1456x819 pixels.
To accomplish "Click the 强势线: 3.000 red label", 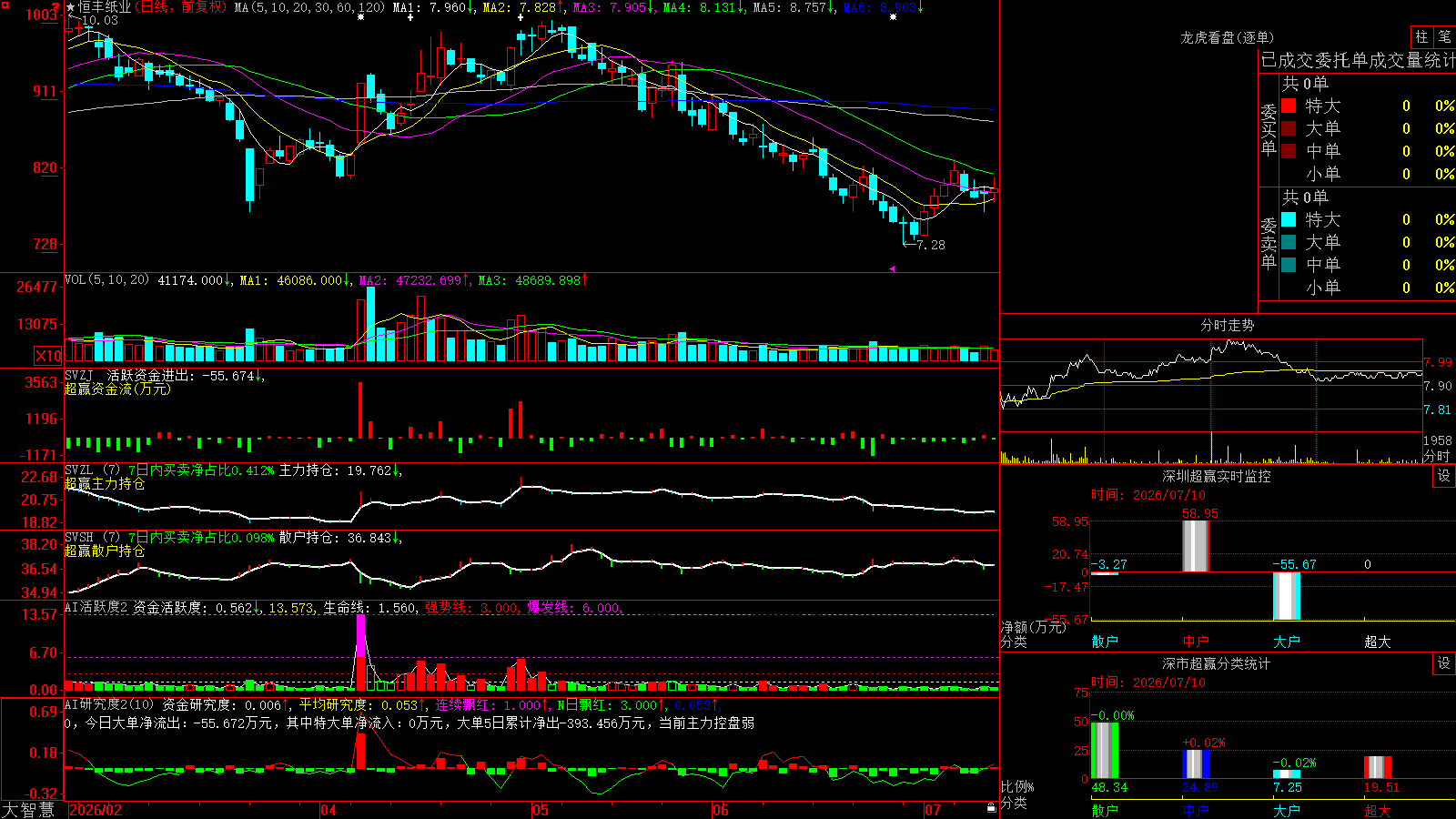I will tap(471, 608).
